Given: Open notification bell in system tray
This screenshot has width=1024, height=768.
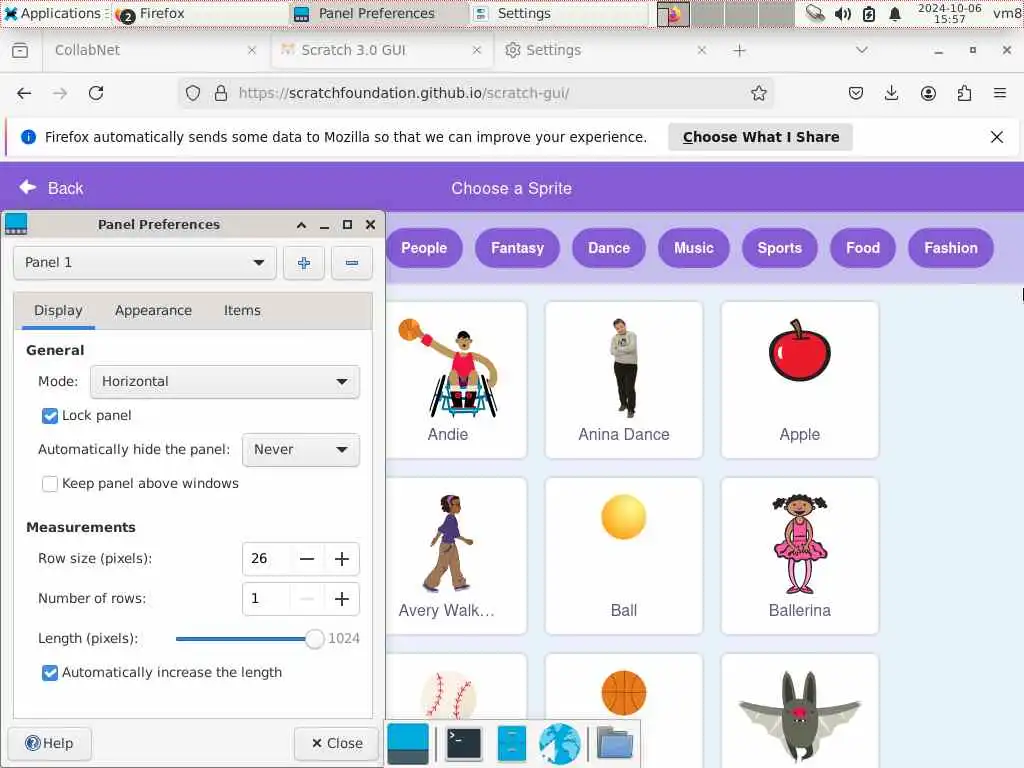Looking at the screenshot, I should pos(895,14).
